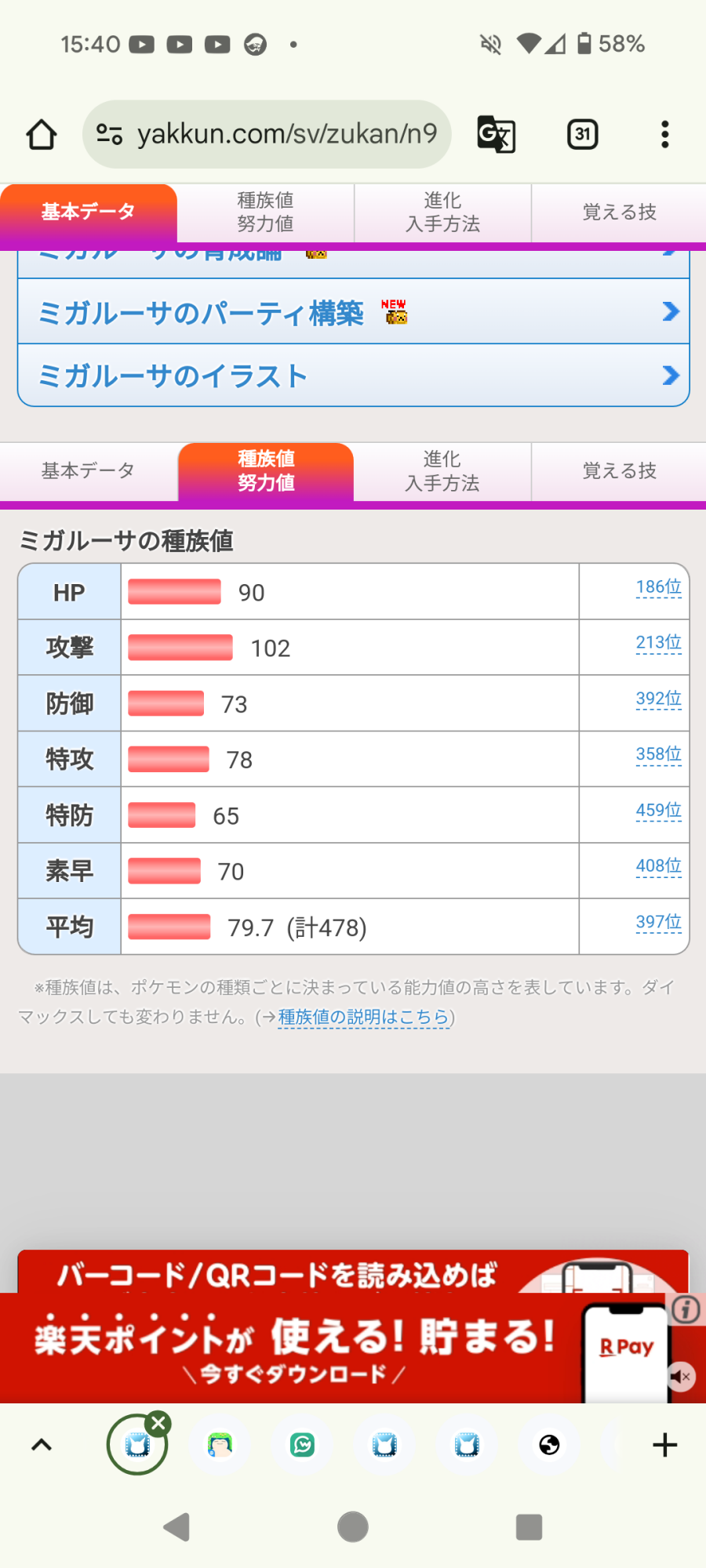Tap the Android back navigation button
The image size is (706, 1568).
pyautogui.click(x=176, y=1526)
